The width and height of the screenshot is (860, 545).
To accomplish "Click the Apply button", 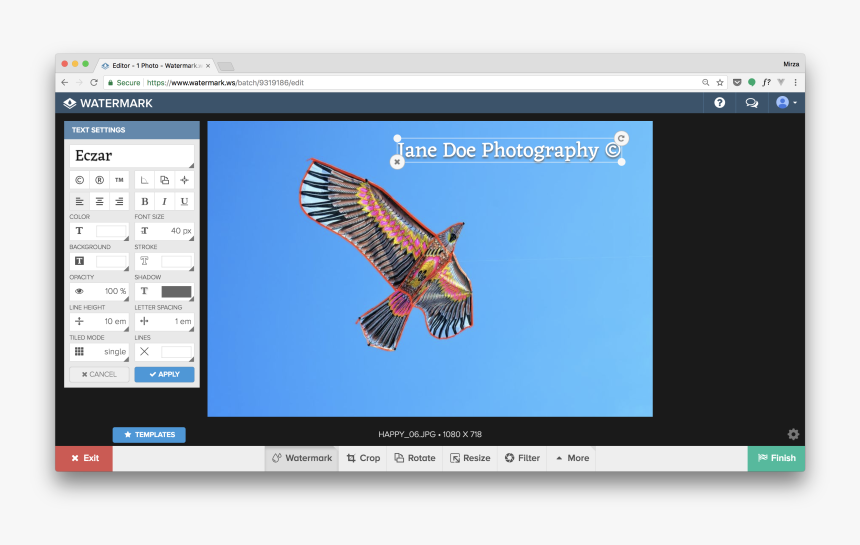I will tap(165, 374).
